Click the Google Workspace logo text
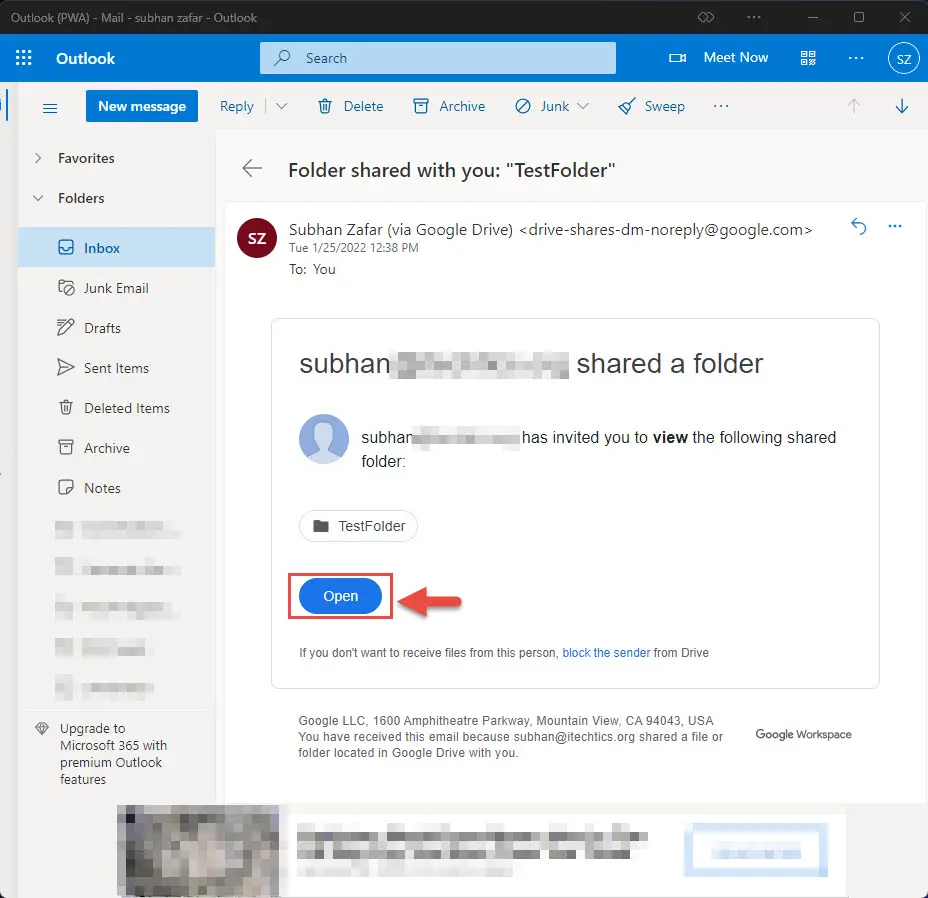Viewport: 928px width, 898px height. coord(803,734)
